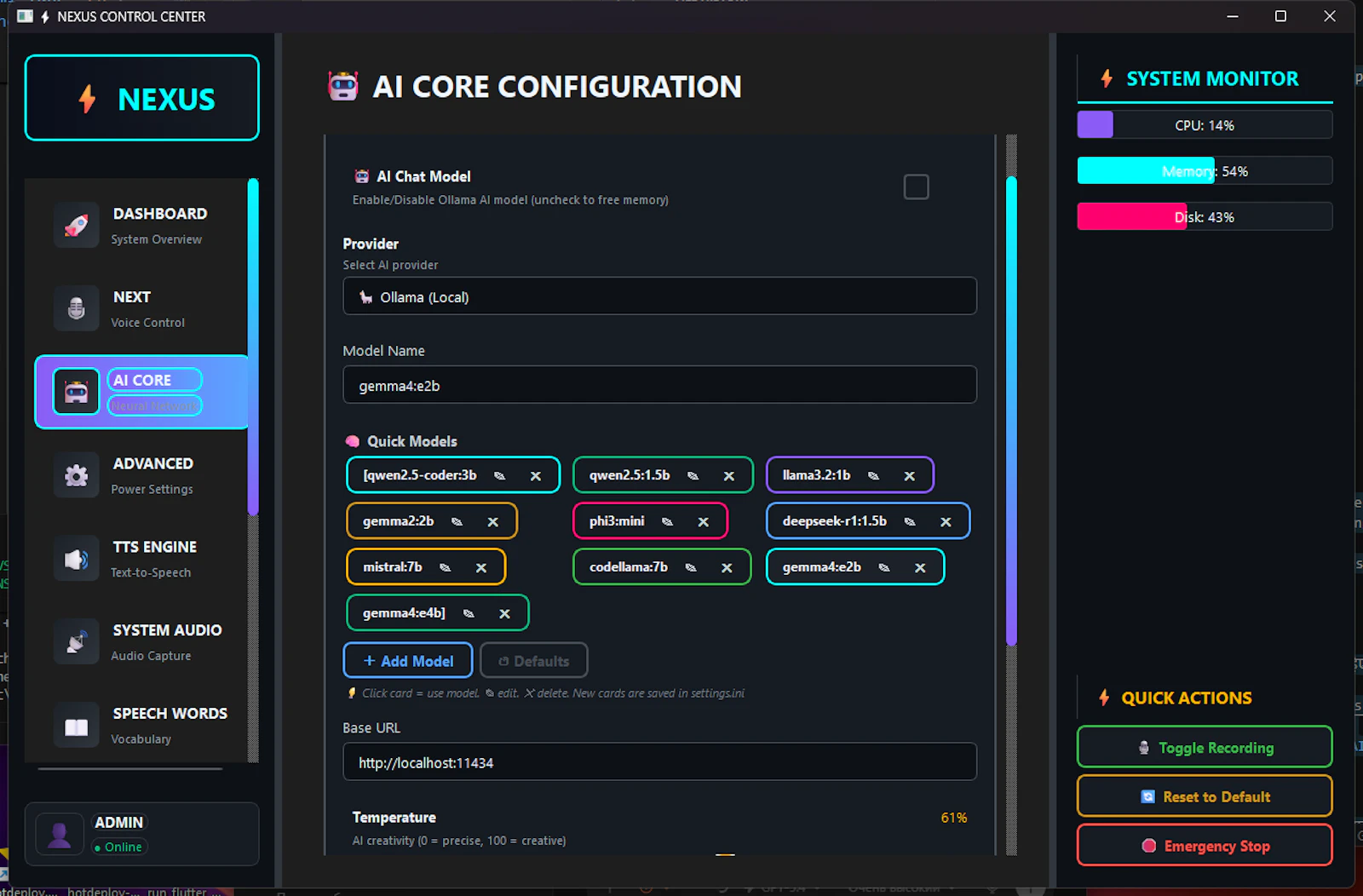Open Advanced gear icon in sidebar

tap(77, 475)
